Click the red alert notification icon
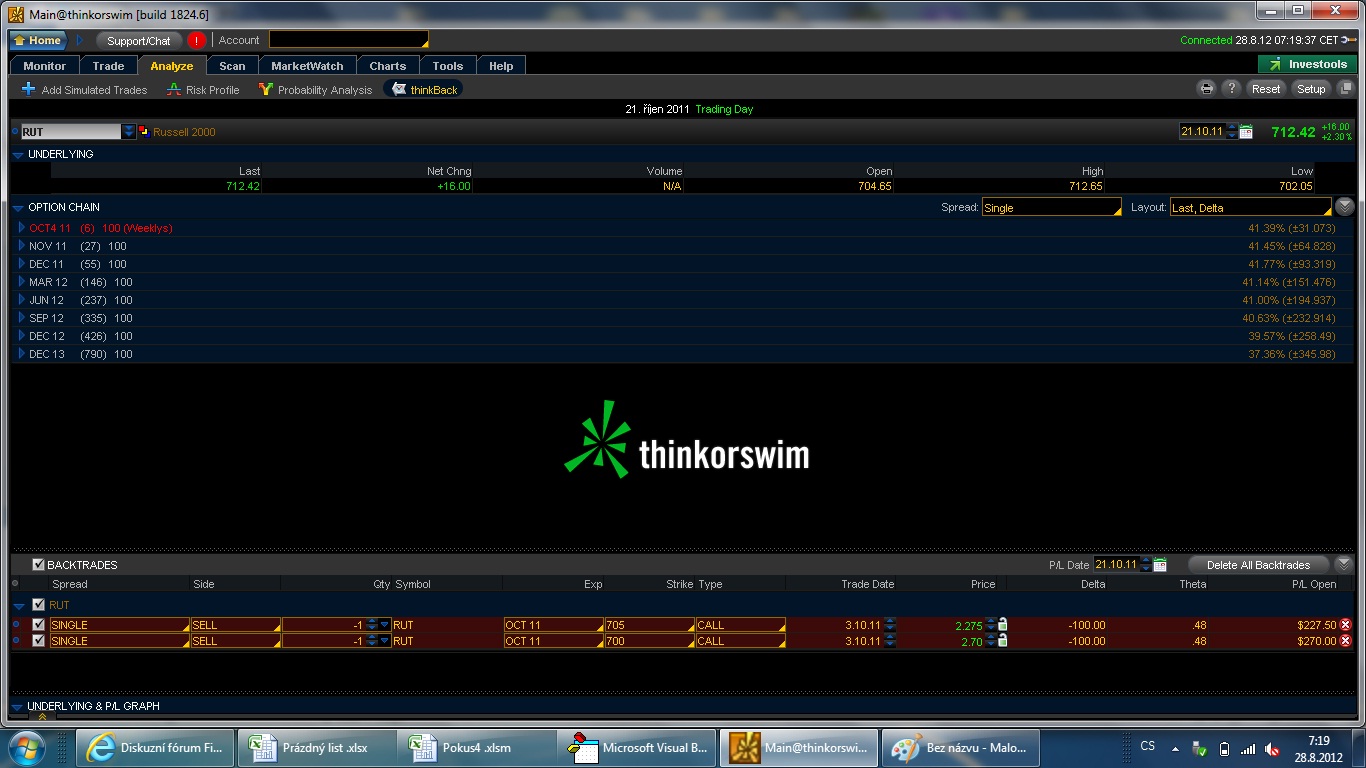1366x768 pixels. 196,40
